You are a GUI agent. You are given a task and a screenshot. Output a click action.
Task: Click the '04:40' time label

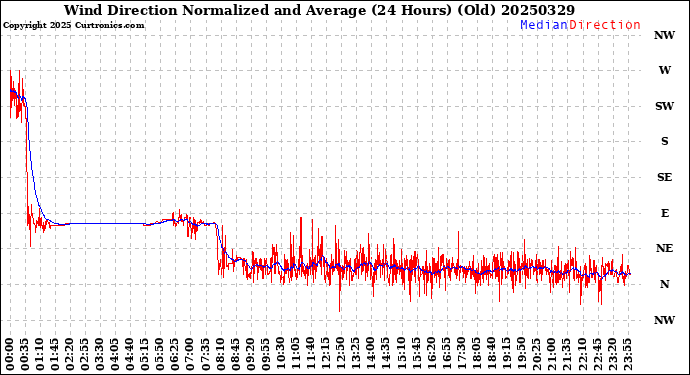pyautogui.click(x=130, y=354)
